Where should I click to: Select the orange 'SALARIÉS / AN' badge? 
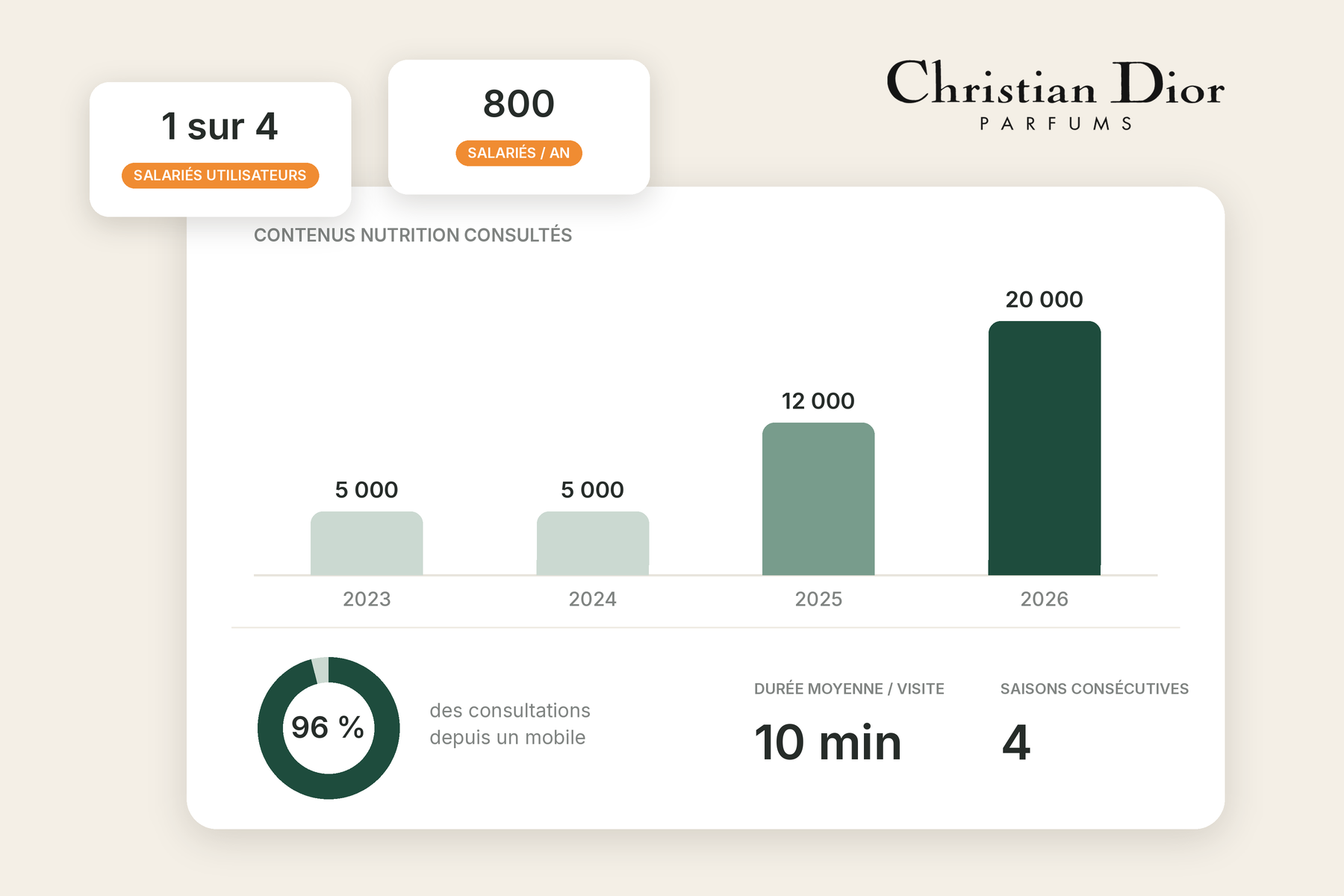click(519, 153)
